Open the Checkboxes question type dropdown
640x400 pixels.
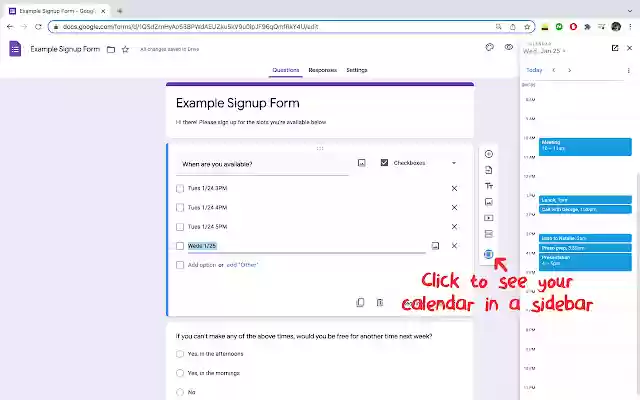pos(419,163)
